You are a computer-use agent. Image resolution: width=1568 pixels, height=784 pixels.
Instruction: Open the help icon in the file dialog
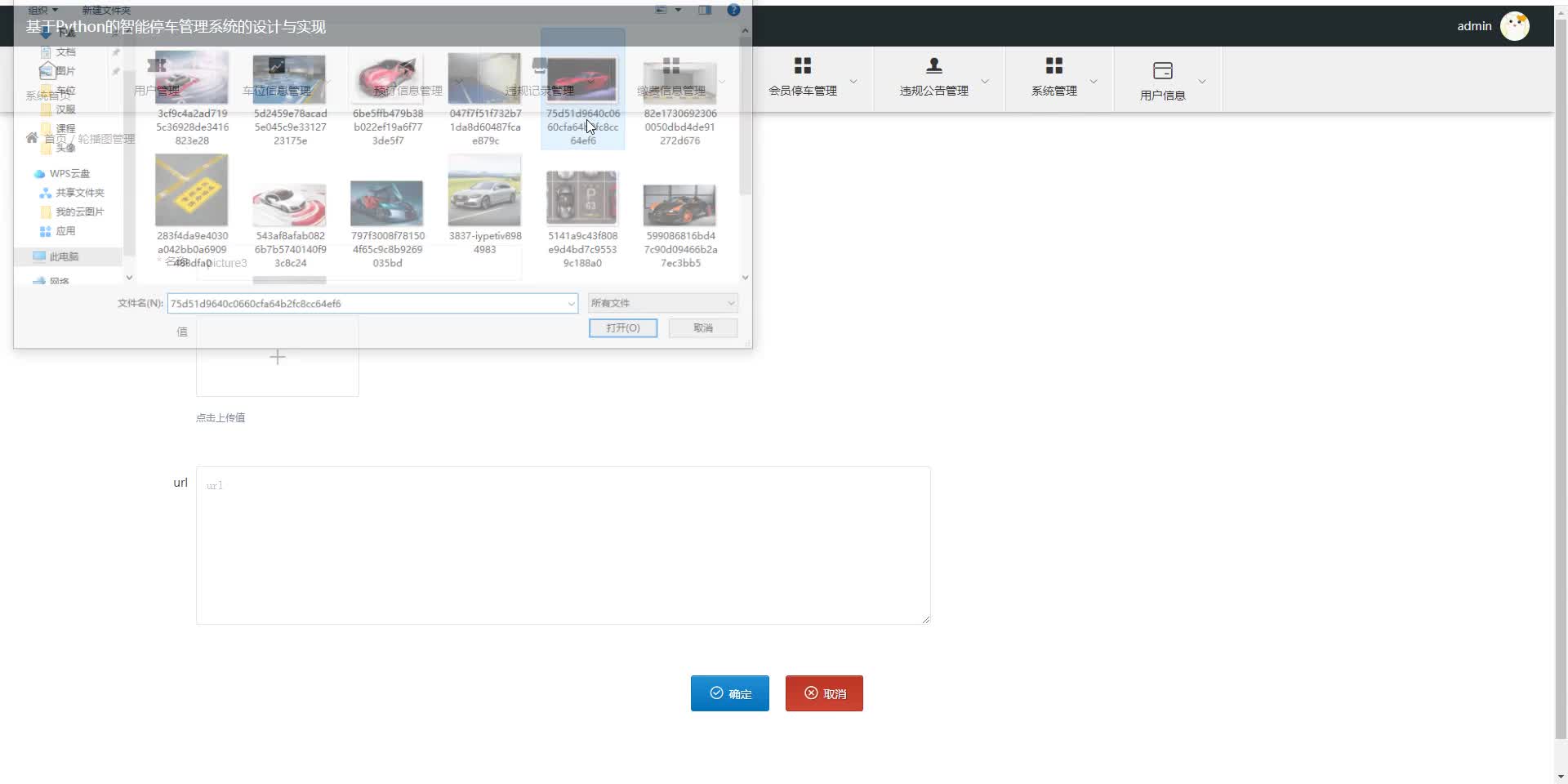733,11
